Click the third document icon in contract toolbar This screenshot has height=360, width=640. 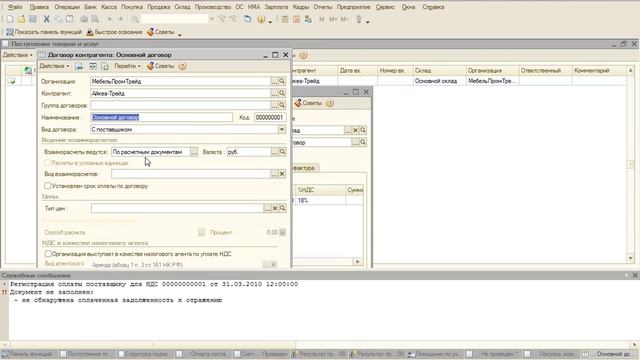(105, 66)
